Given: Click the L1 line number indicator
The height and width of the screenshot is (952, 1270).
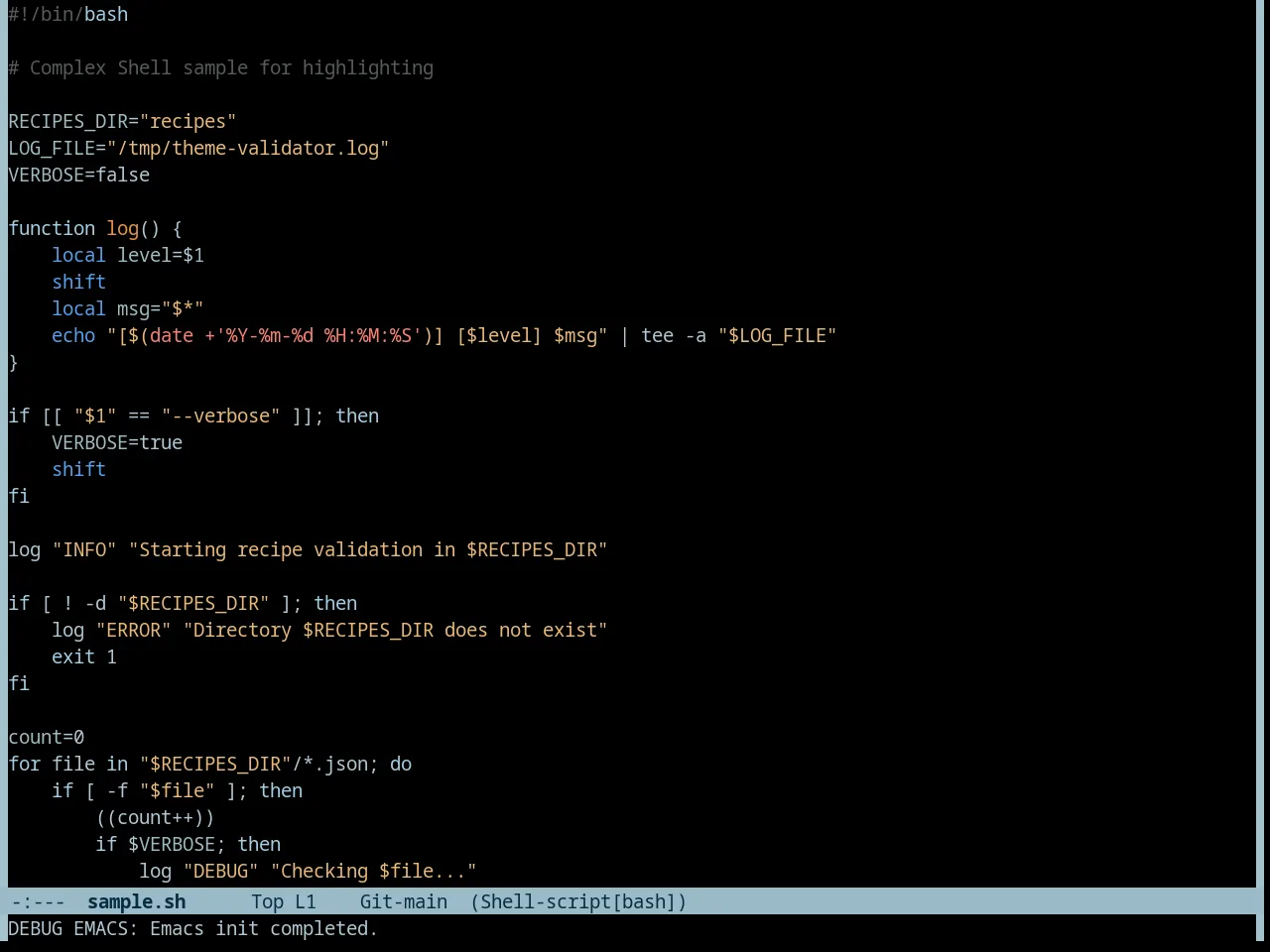Looking at the screenshot, I should point(306,901).
